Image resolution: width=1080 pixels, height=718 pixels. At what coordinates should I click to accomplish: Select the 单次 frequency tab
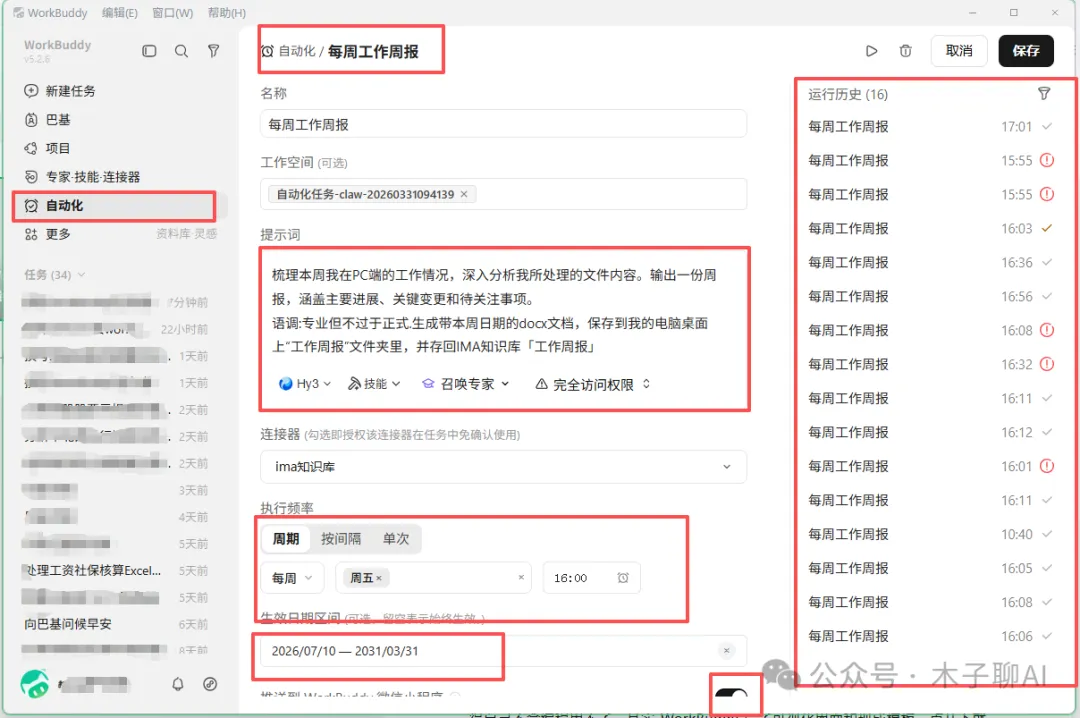point(395,539)
